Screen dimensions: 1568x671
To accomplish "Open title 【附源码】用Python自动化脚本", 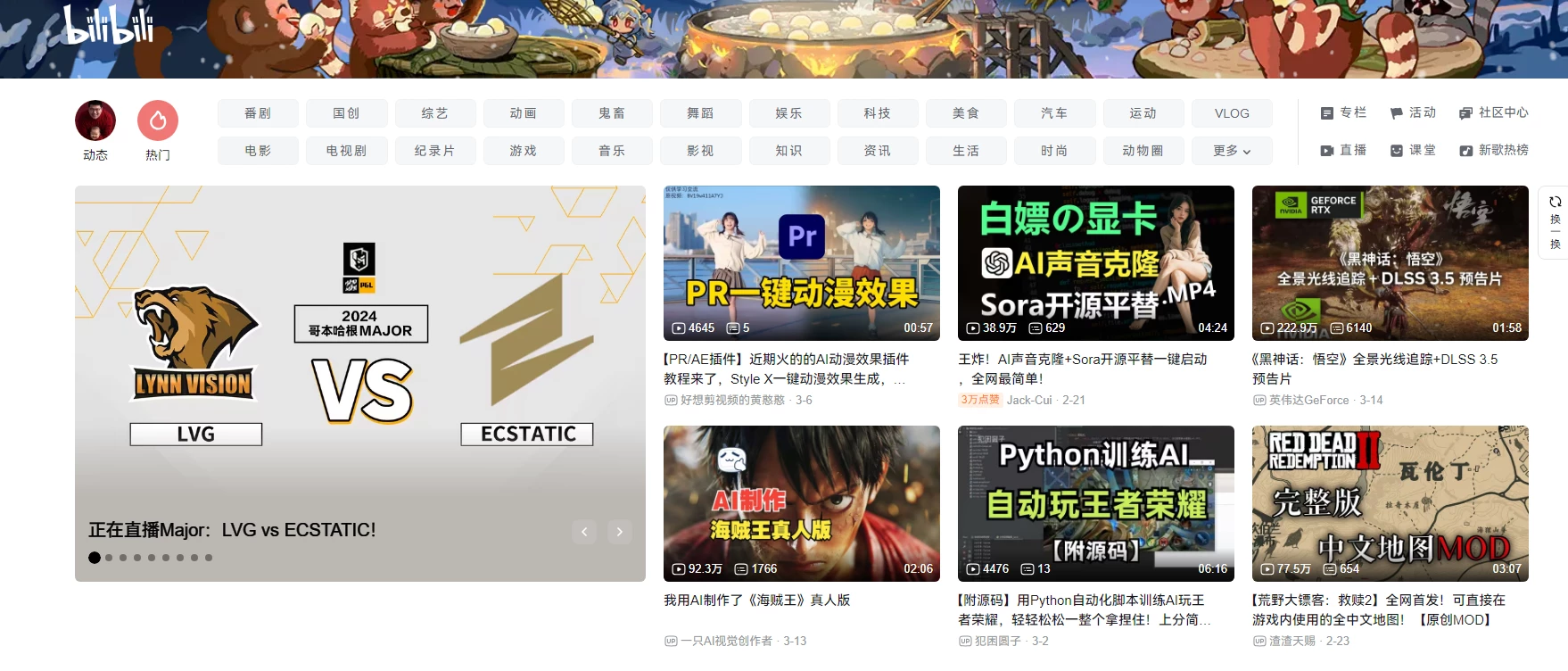I will click(x=1085, y=610).
